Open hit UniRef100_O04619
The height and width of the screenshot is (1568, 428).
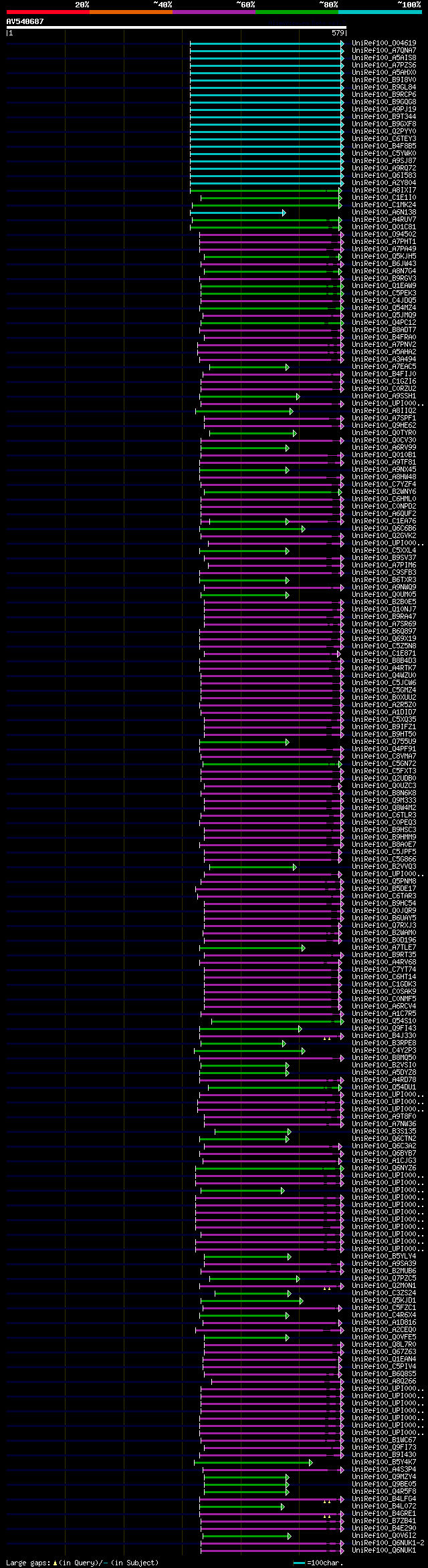tap(384, 43)
